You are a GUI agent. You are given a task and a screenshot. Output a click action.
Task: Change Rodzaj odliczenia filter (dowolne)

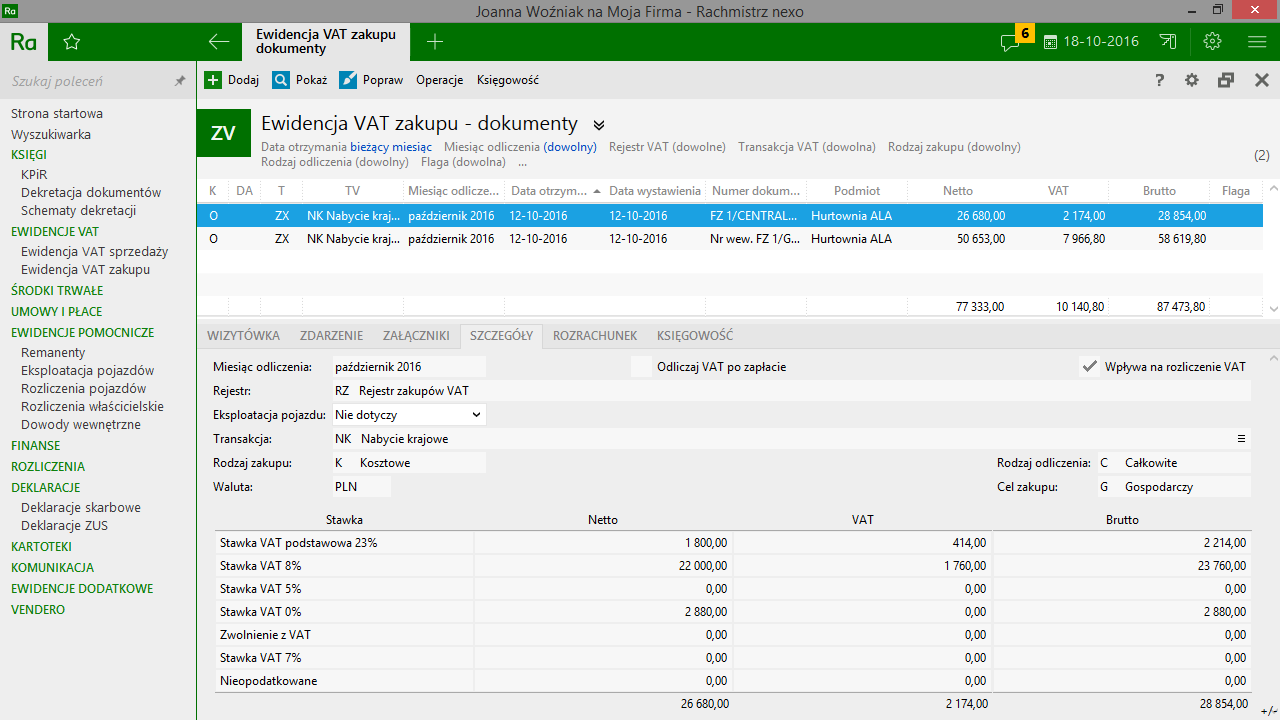pos(382,162)
